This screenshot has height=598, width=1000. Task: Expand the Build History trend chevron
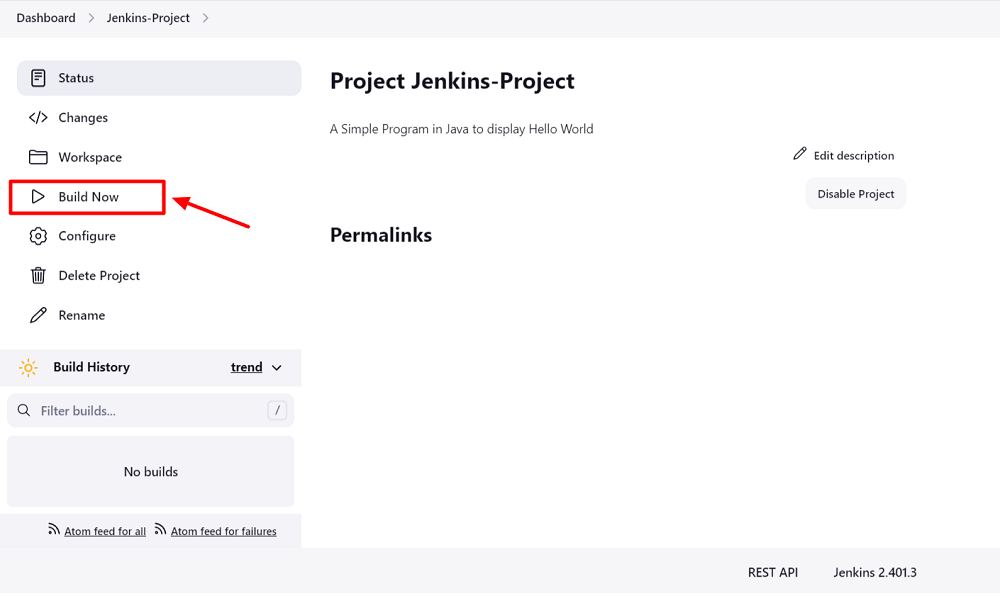pyautogui.click(x=277, y=368)
